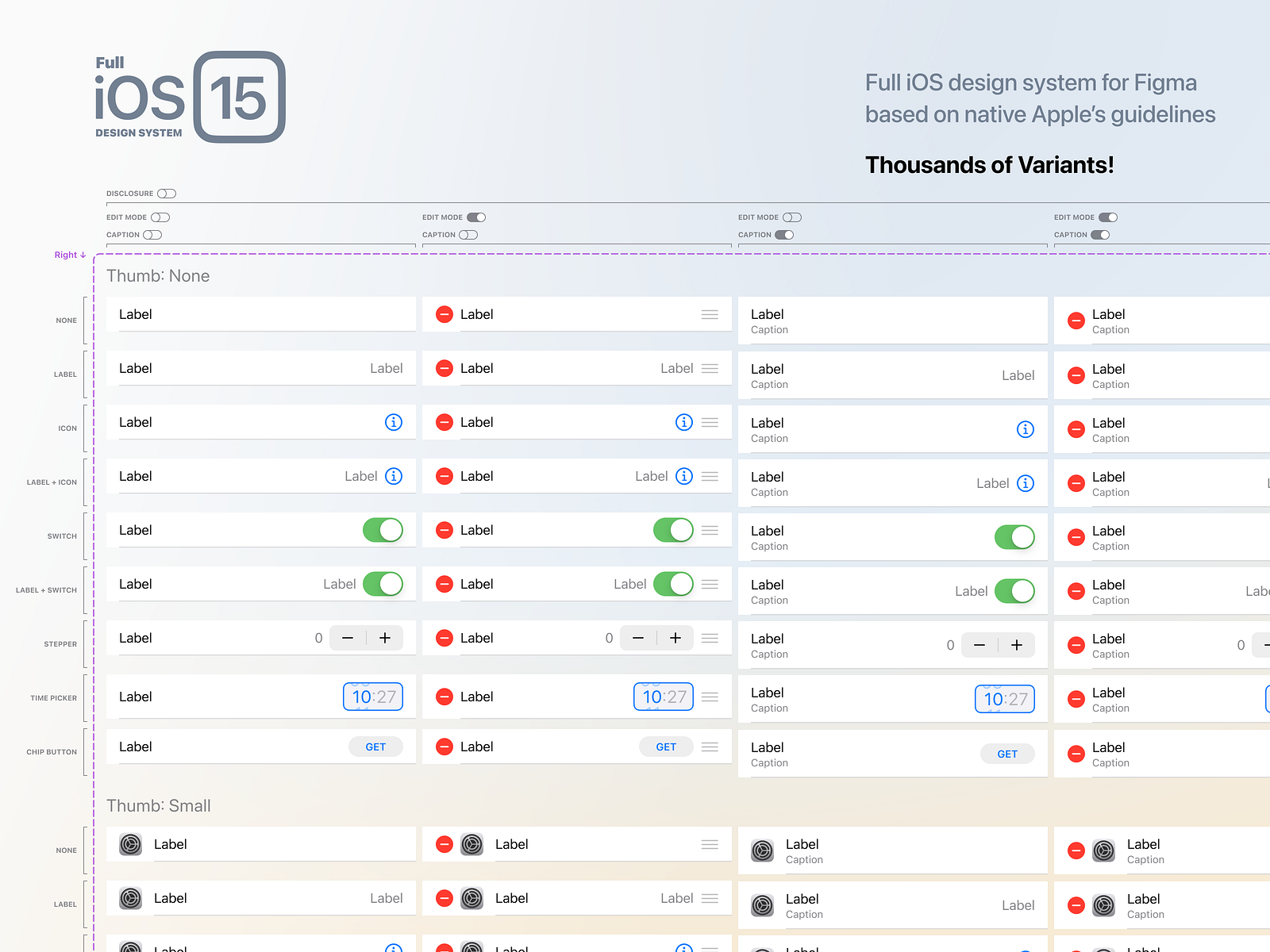This screenshot has height=952, width=1270.
Task: Click the reorder handle on the edit-mode Label row
Action: tap(709, 314)
